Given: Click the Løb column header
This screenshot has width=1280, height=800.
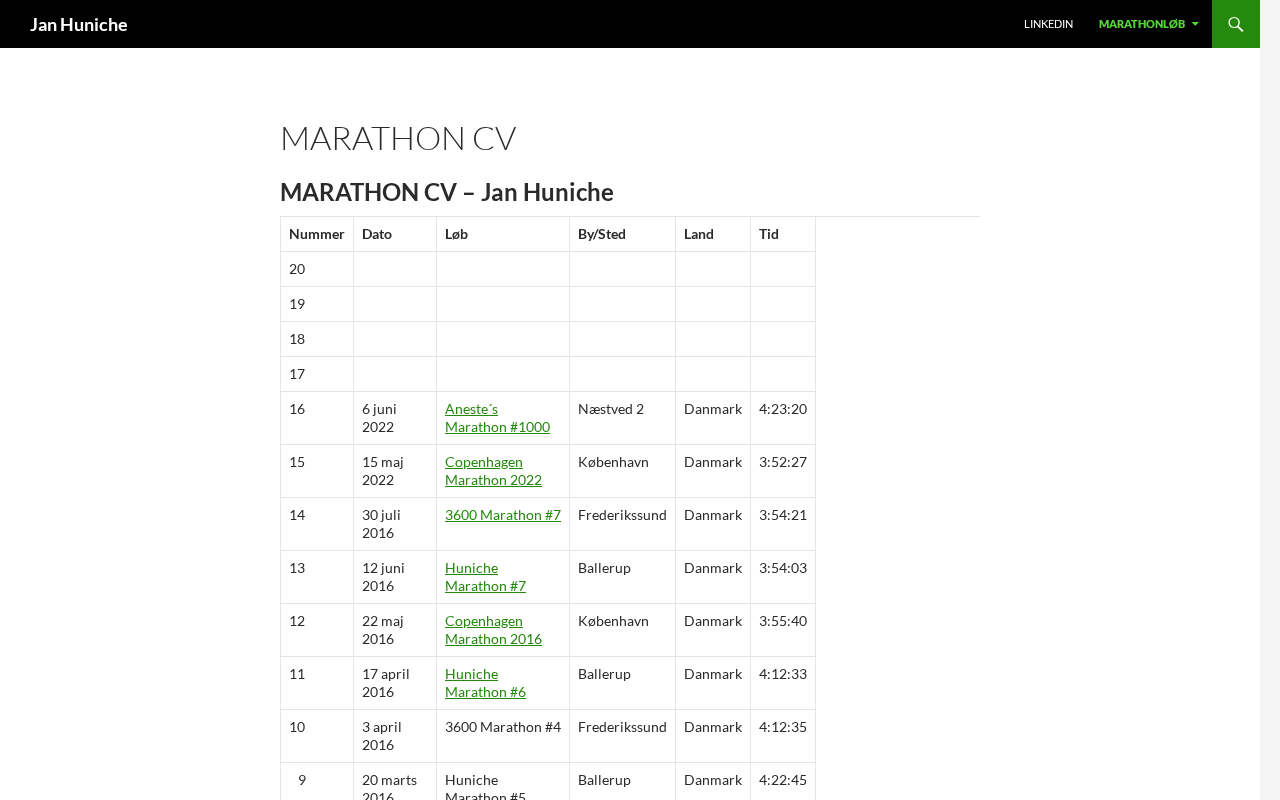Looking at the screenshot, I should click(456, 234).
